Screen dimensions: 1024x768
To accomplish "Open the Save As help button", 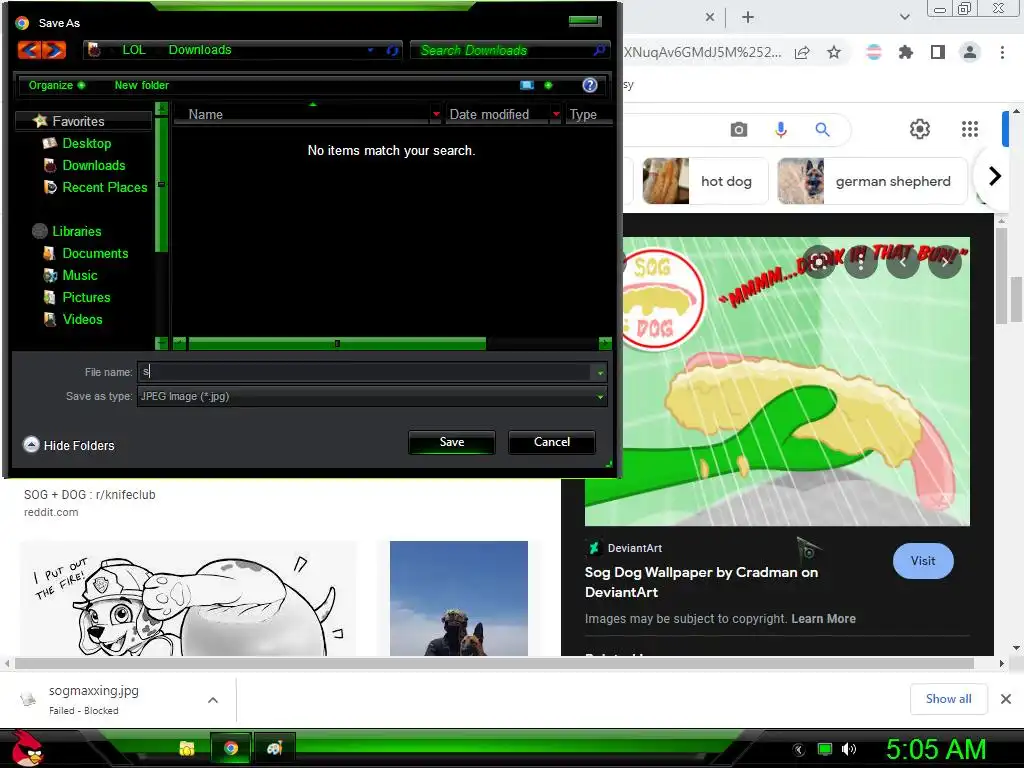I will pos(590,85).
